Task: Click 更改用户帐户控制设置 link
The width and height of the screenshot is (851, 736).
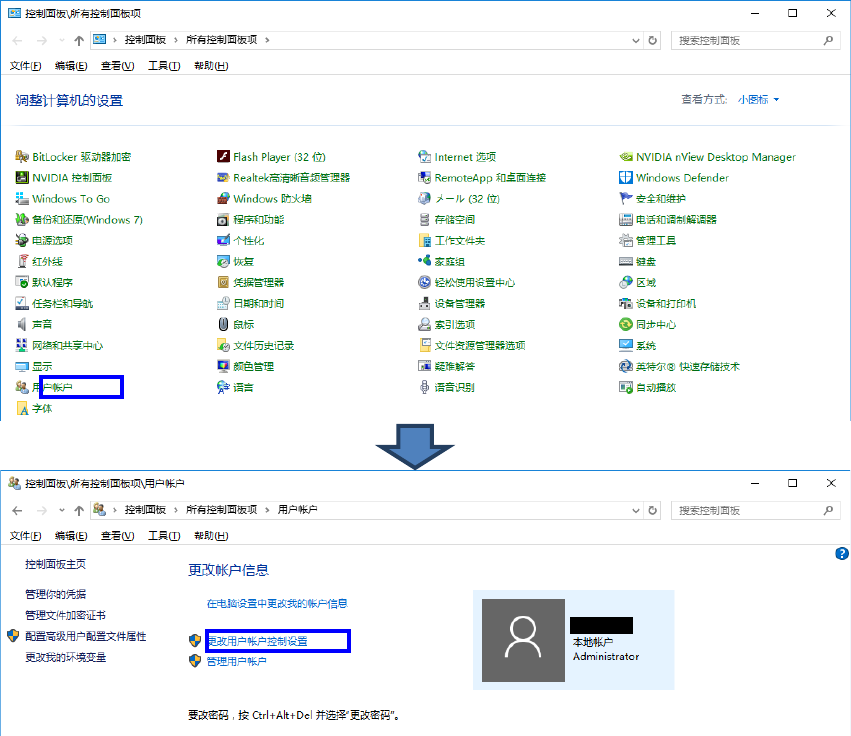Action: pos(257,641)
